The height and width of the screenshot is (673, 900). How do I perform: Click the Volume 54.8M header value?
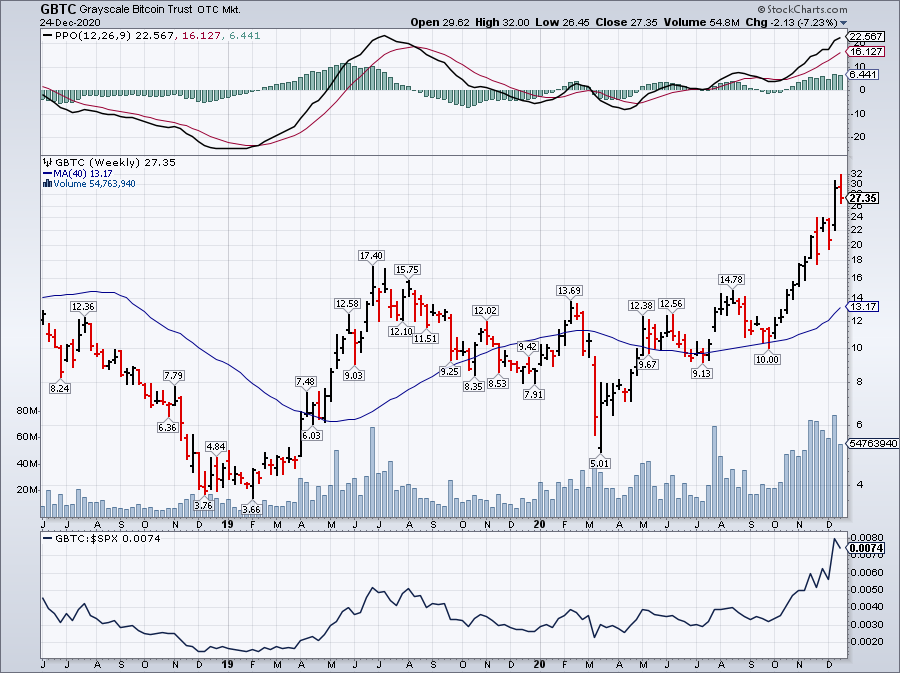(x=701, y=22)
